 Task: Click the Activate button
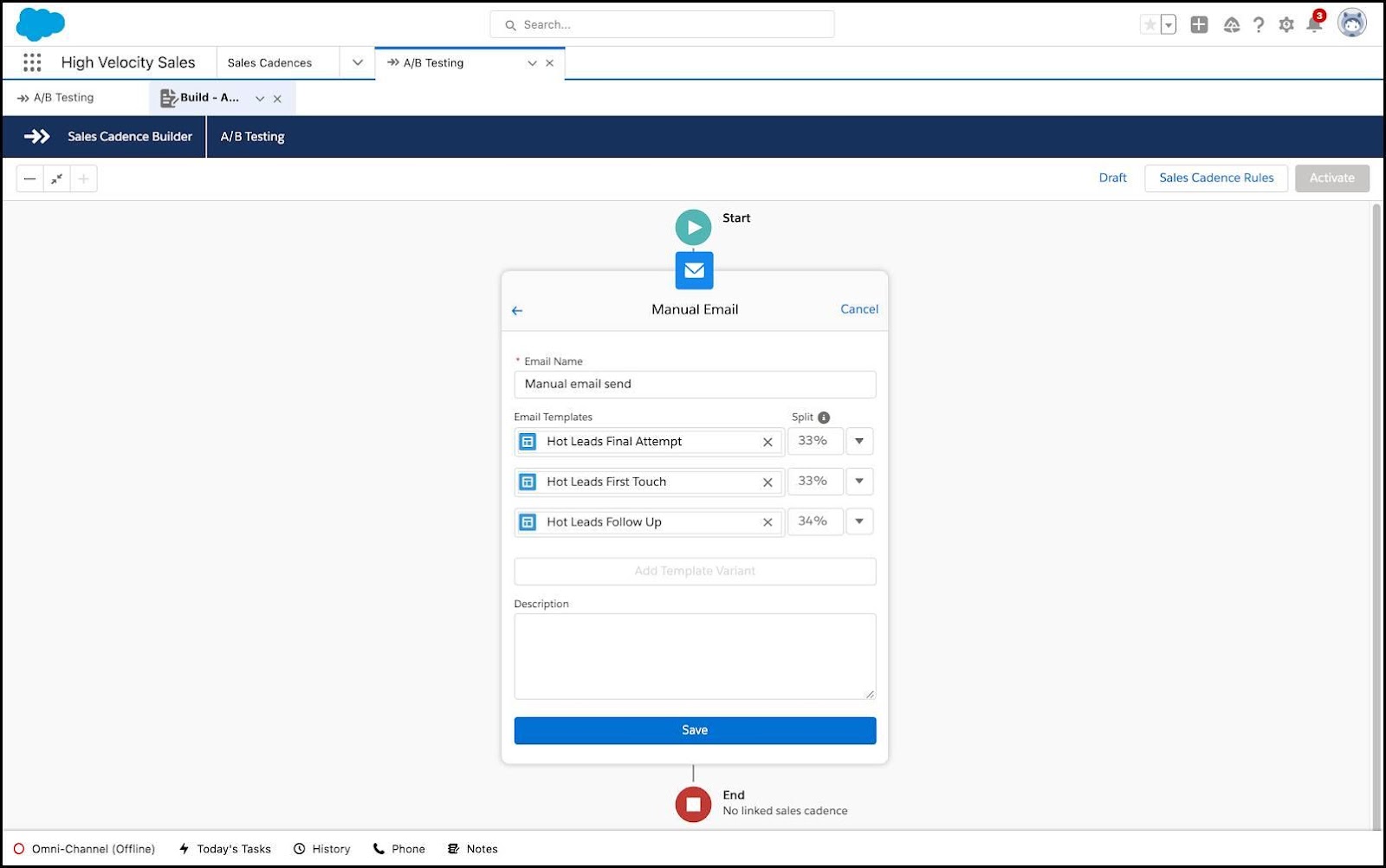[1332, 178]
